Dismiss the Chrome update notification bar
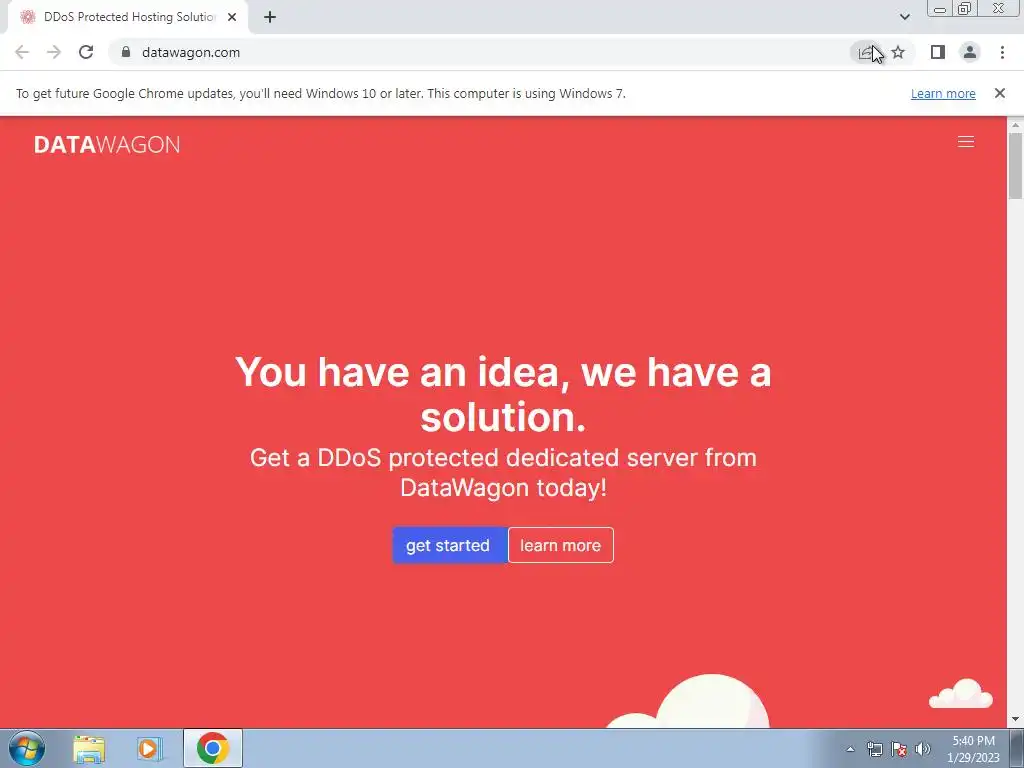Screen dimensions: 1024x768 (999, 93)
